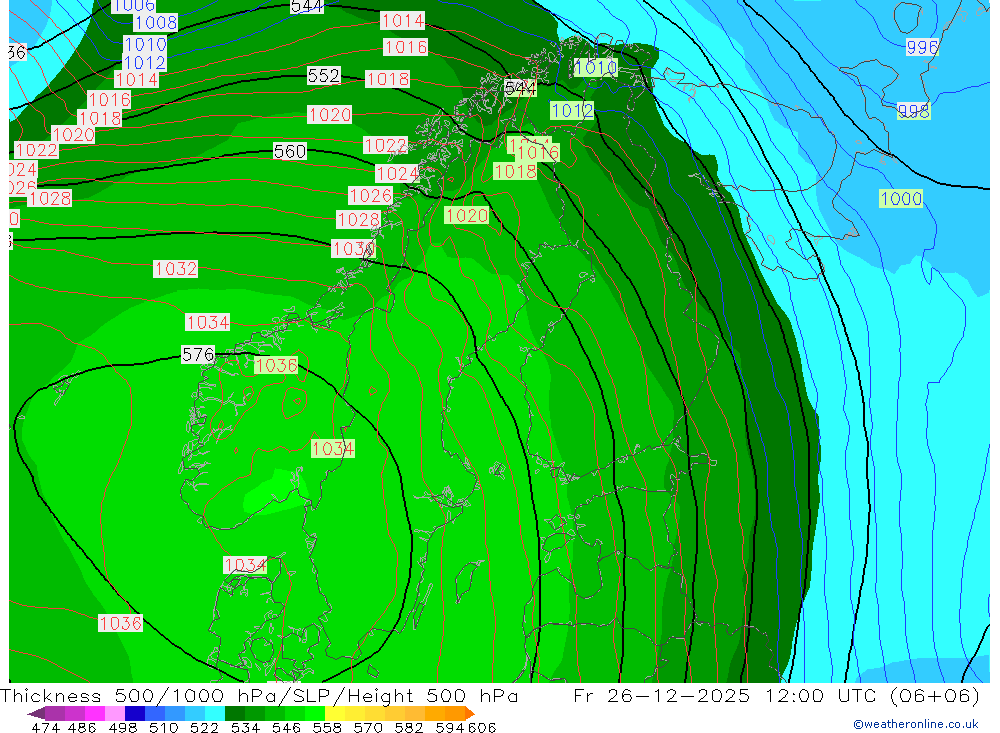Select the light pink swatch in the legend
The height and width of the screenshot is (733, 1000).
pos(115,713)
